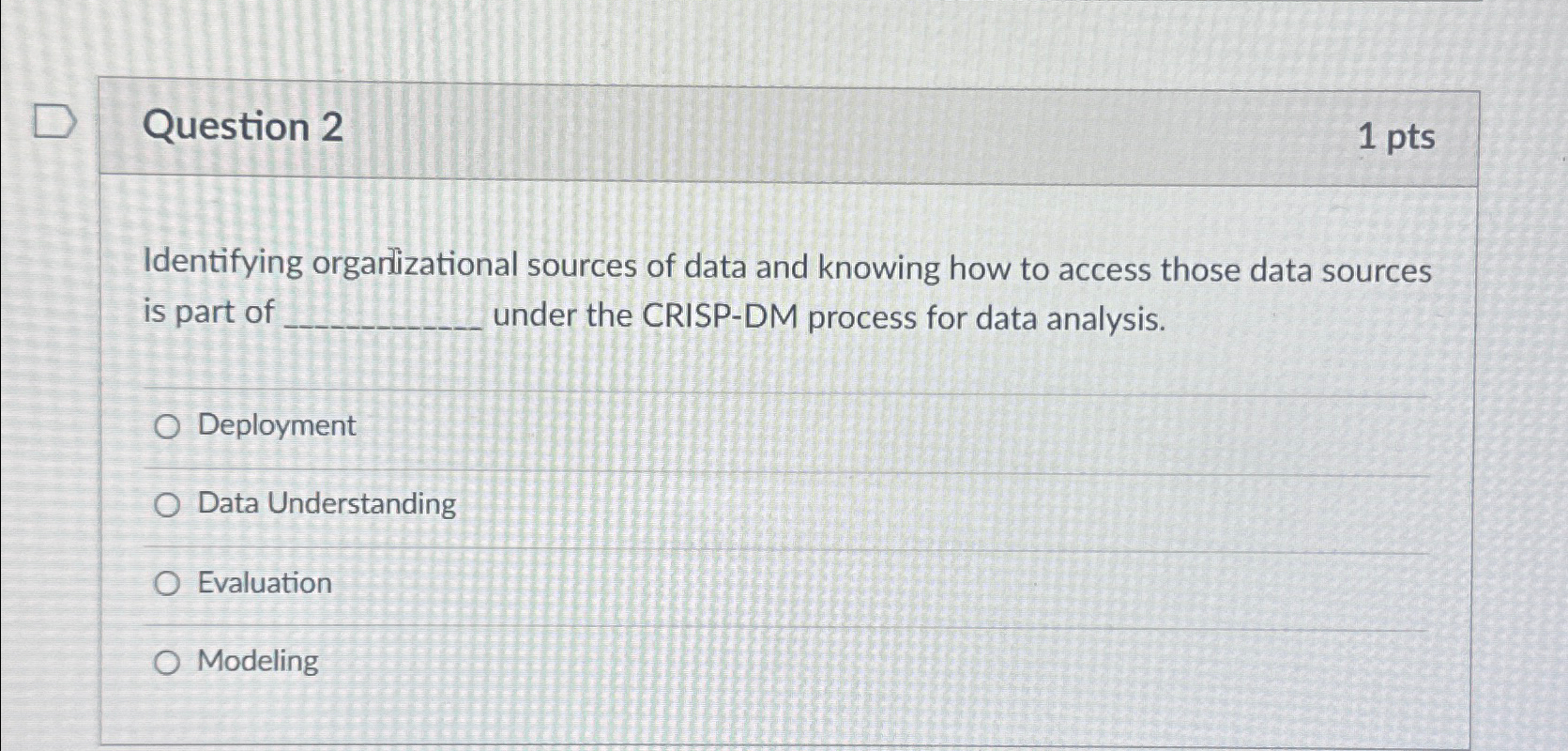Click the Modeling option label text
This screenshot has height=751, width=1568.
(x=255, y=662)
